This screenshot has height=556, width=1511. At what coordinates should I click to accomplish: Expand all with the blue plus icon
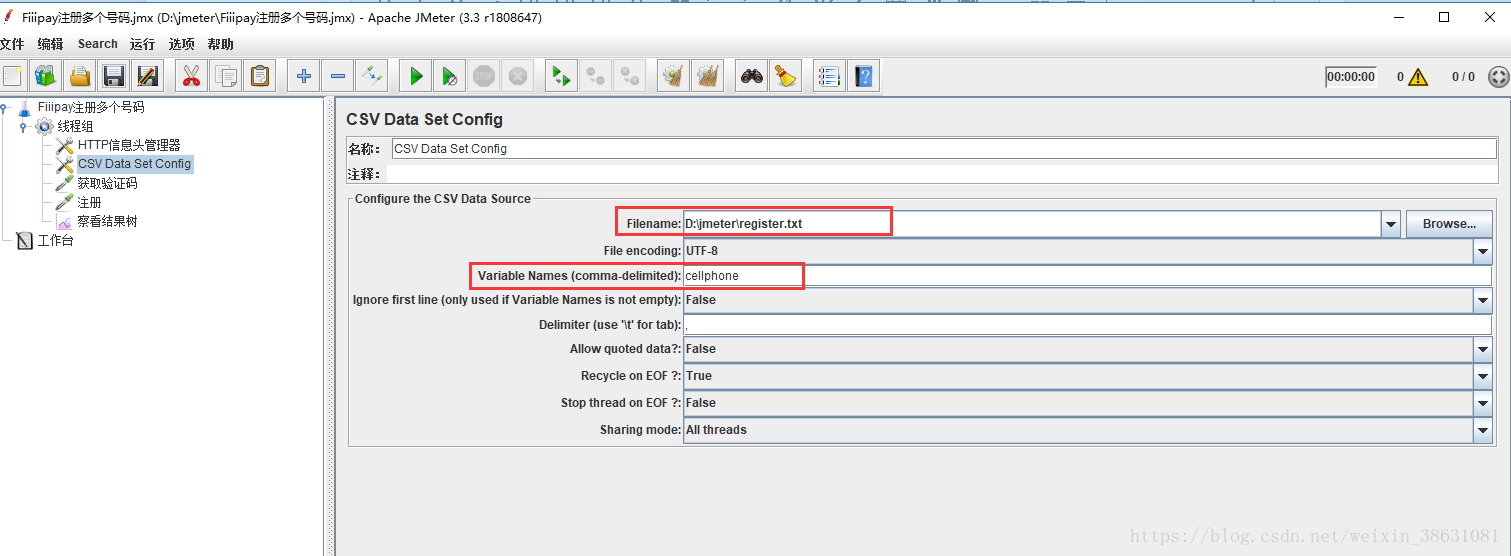point(304,76)
